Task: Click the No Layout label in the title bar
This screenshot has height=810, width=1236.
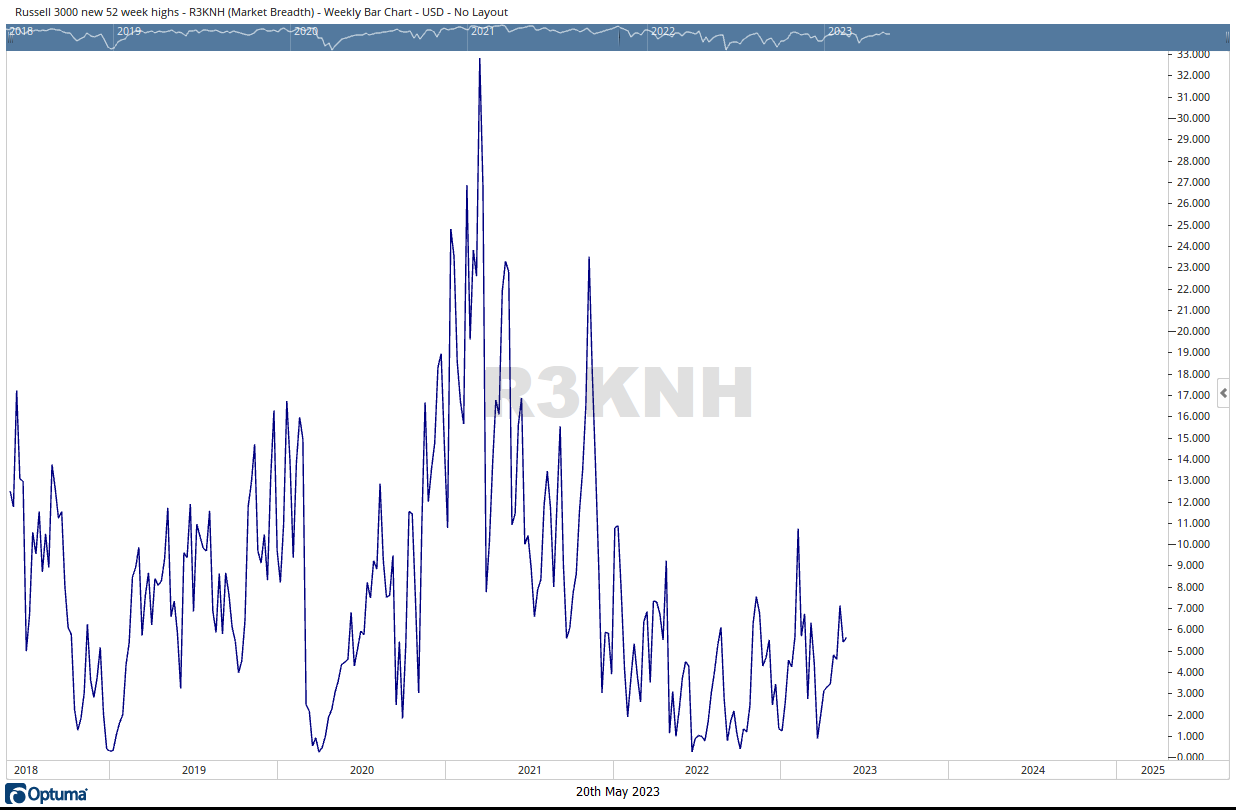Action: 480,11
